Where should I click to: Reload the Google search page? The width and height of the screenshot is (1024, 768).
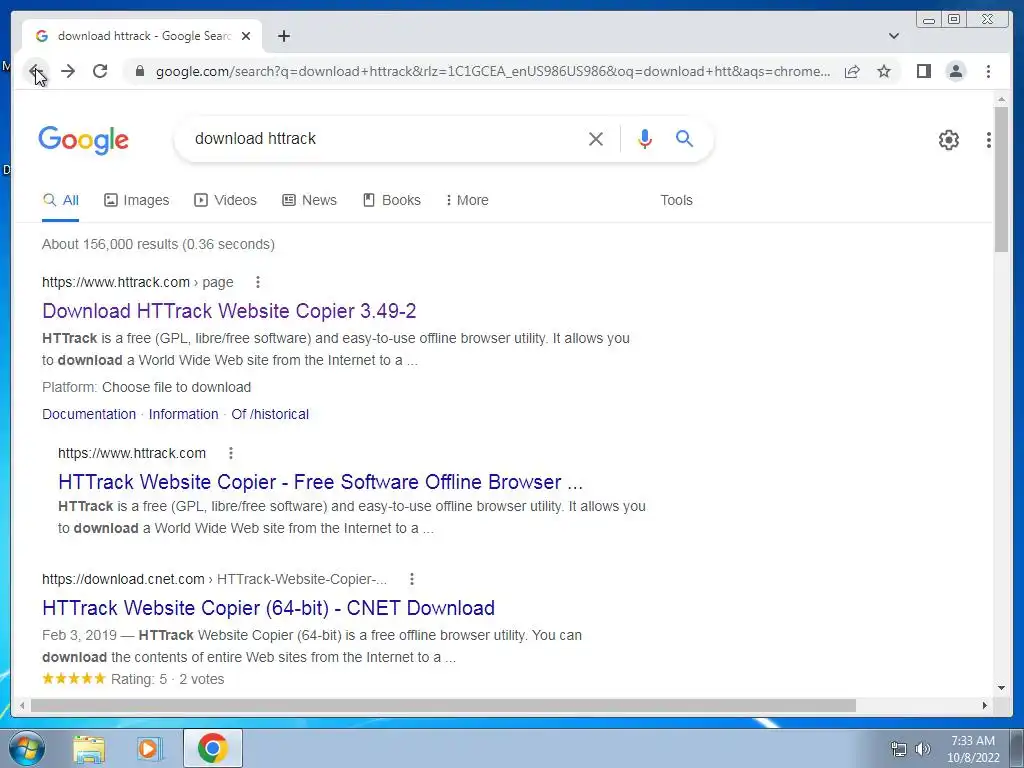(x=100, y=71)
